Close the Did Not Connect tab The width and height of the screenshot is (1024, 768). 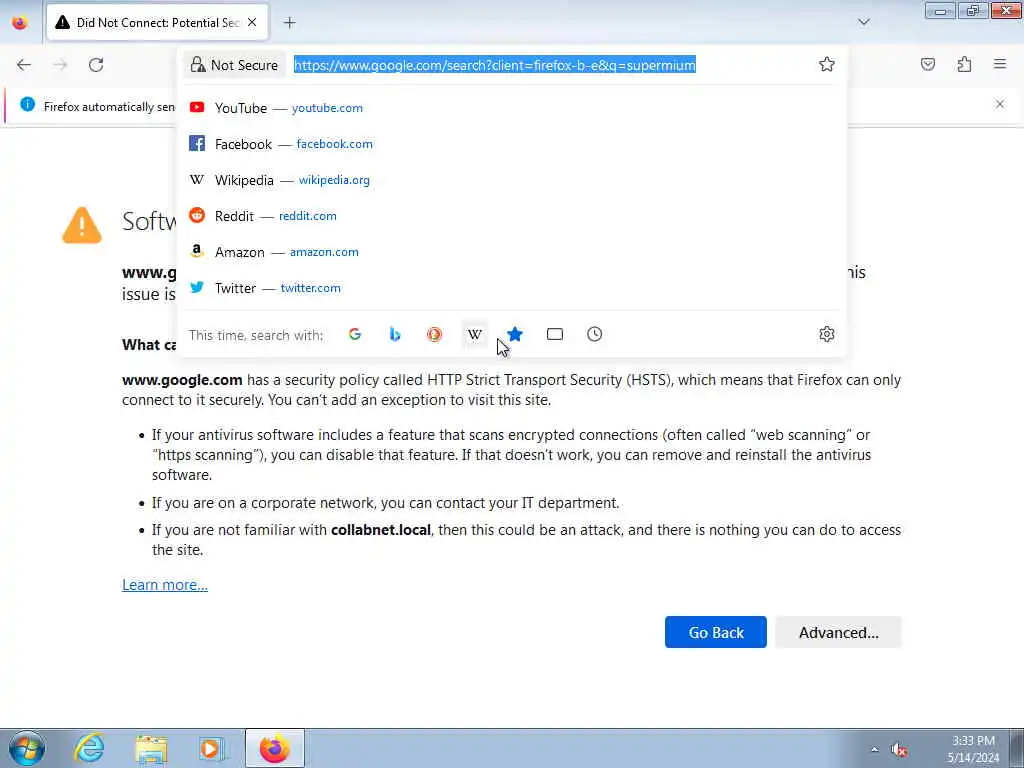(x=252, y=22)
